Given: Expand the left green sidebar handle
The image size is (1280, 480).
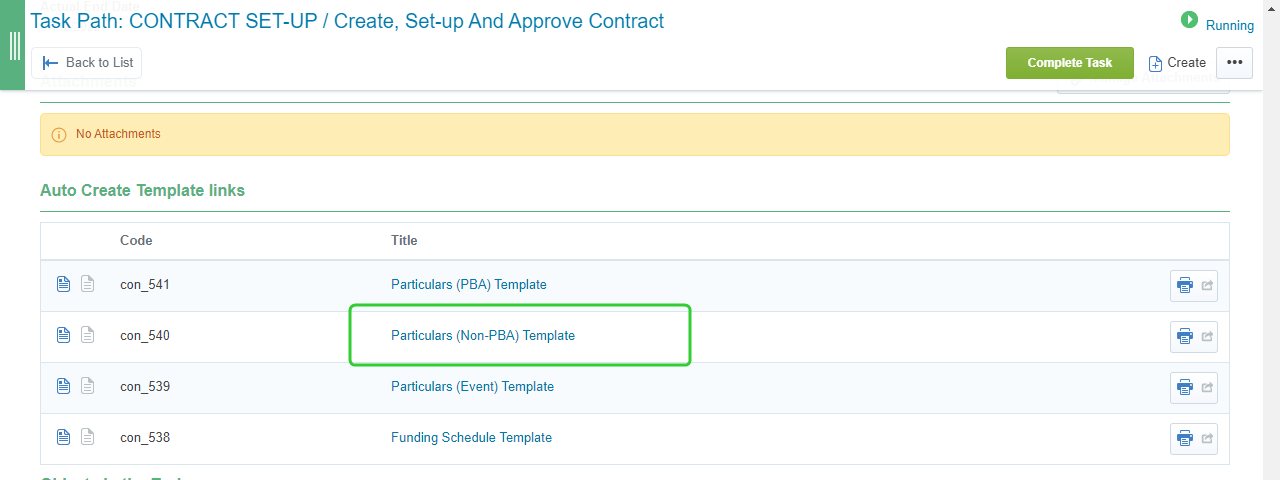Looking at the screenshot, I should pos(13,45).
